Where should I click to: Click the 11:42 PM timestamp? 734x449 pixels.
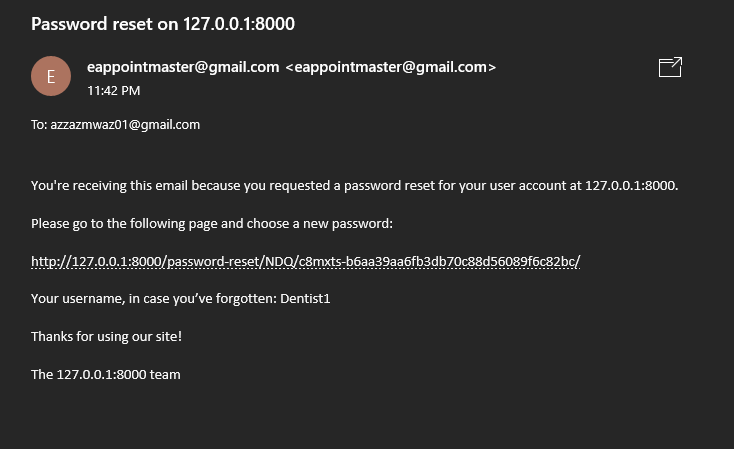(x=114, y=90)
